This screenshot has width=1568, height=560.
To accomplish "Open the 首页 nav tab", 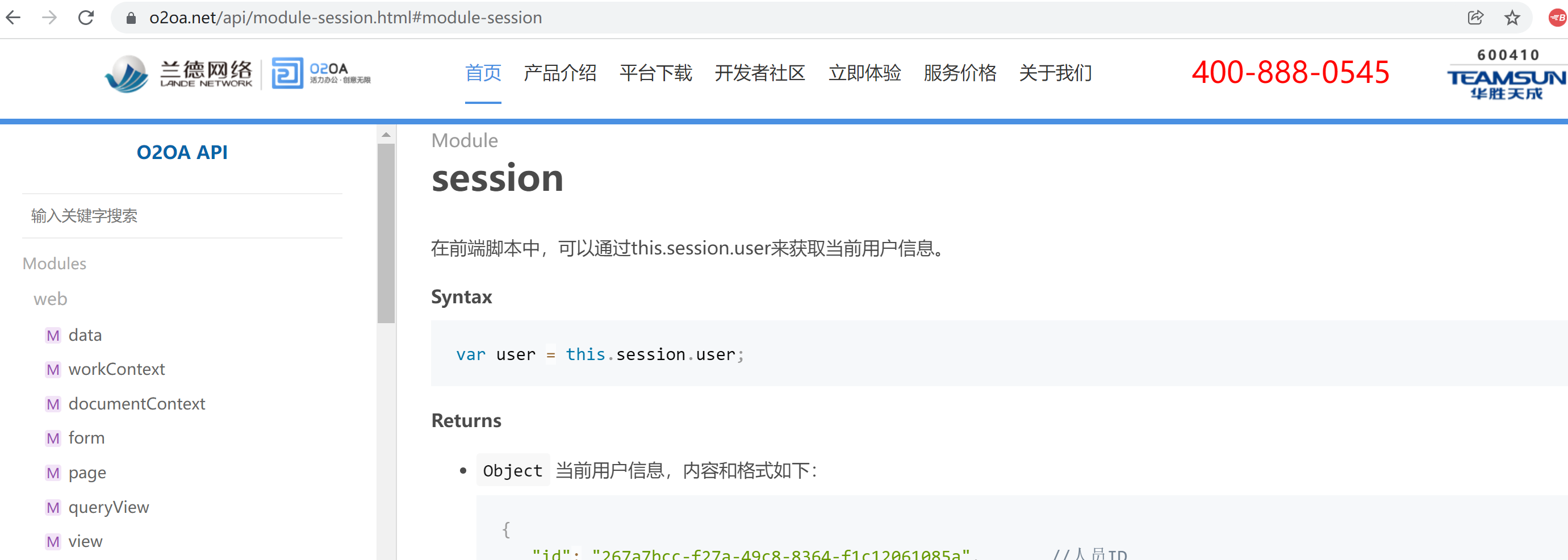I will point(483,74).
